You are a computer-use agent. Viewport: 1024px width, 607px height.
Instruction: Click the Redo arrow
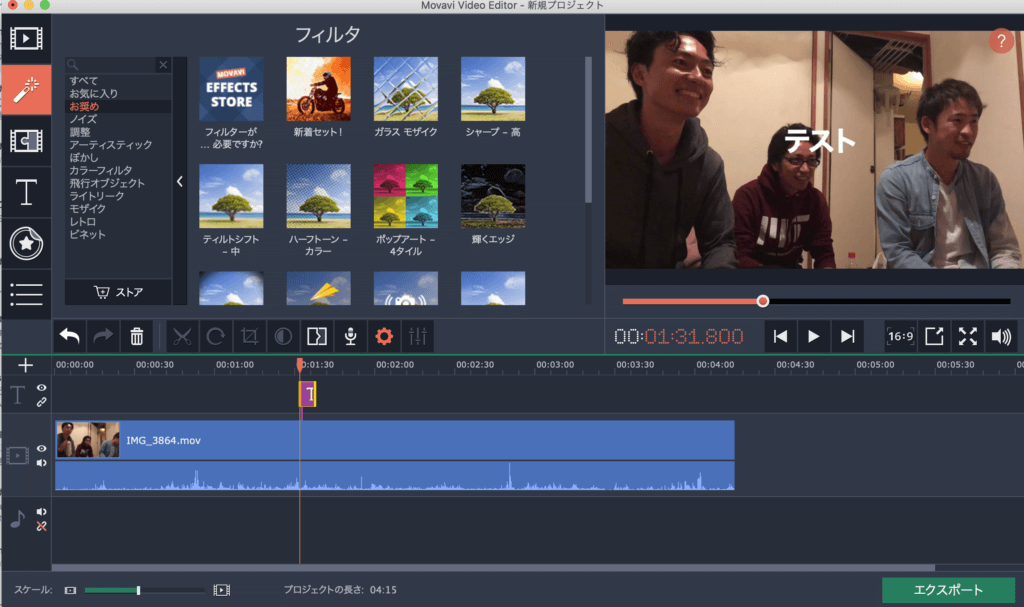coord(103,336)
